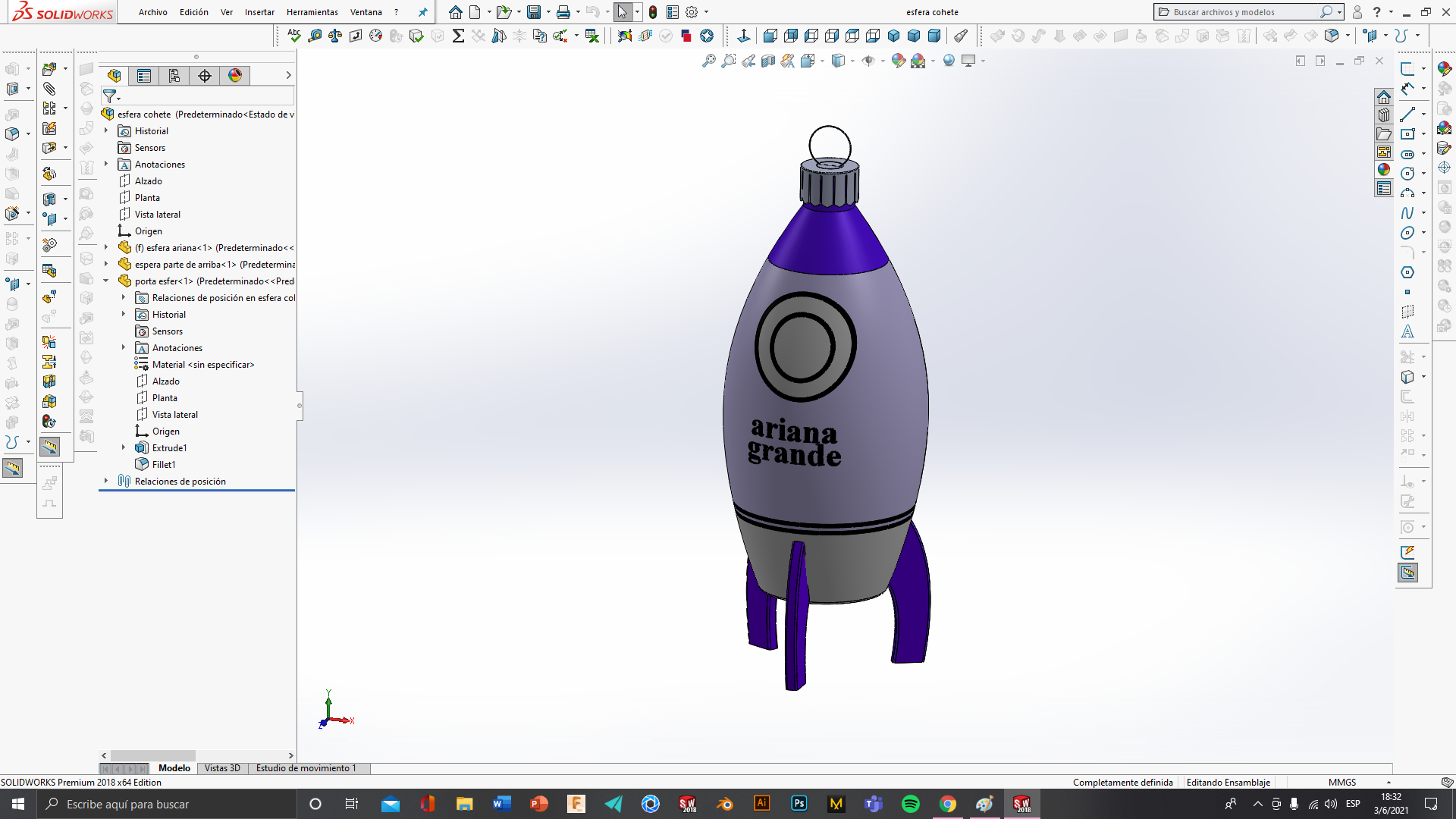Click the Vistas 3D tab

tap(222, 768)
